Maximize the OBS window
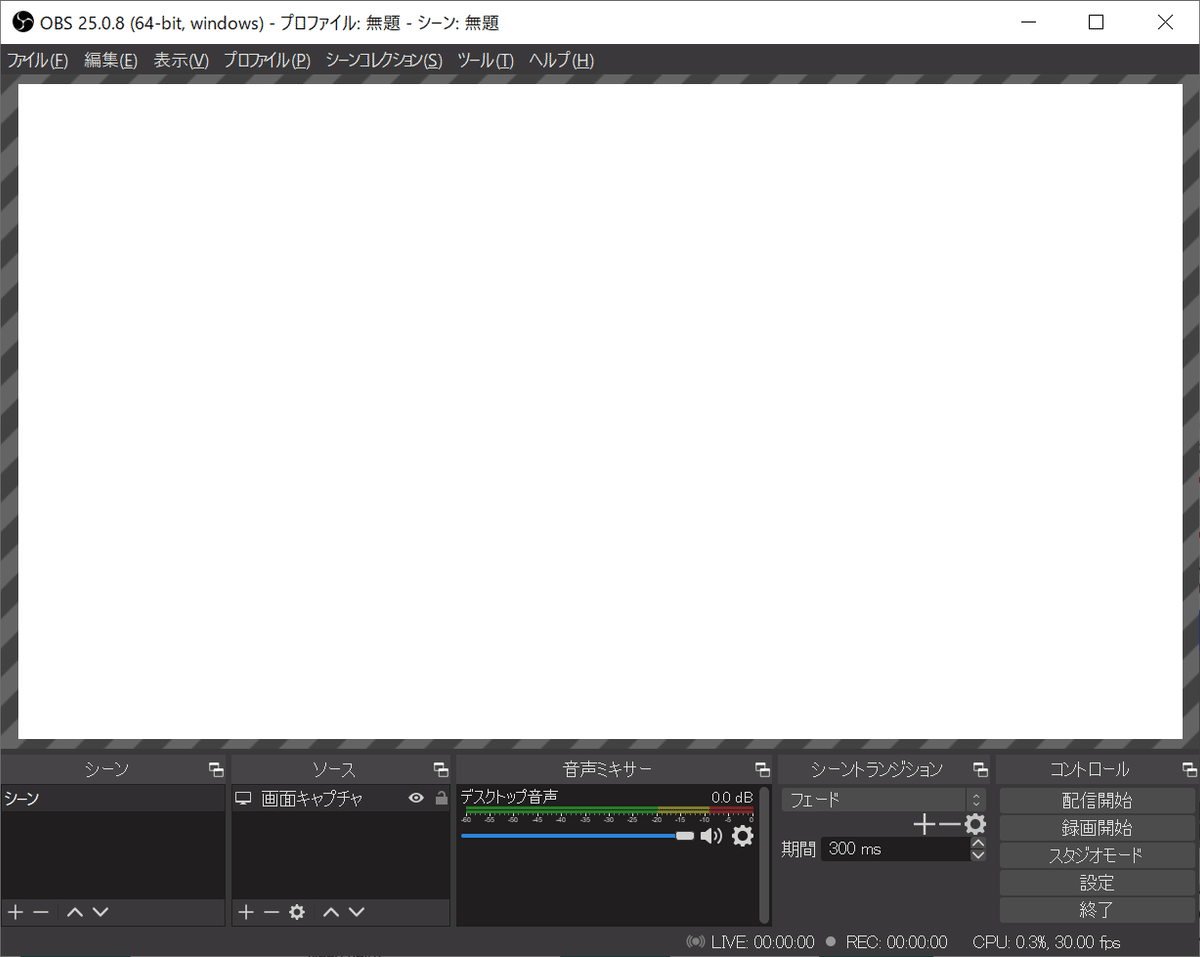This screenshot has height=957, width=1200. pyautogui.click(x=1096, y=22)
